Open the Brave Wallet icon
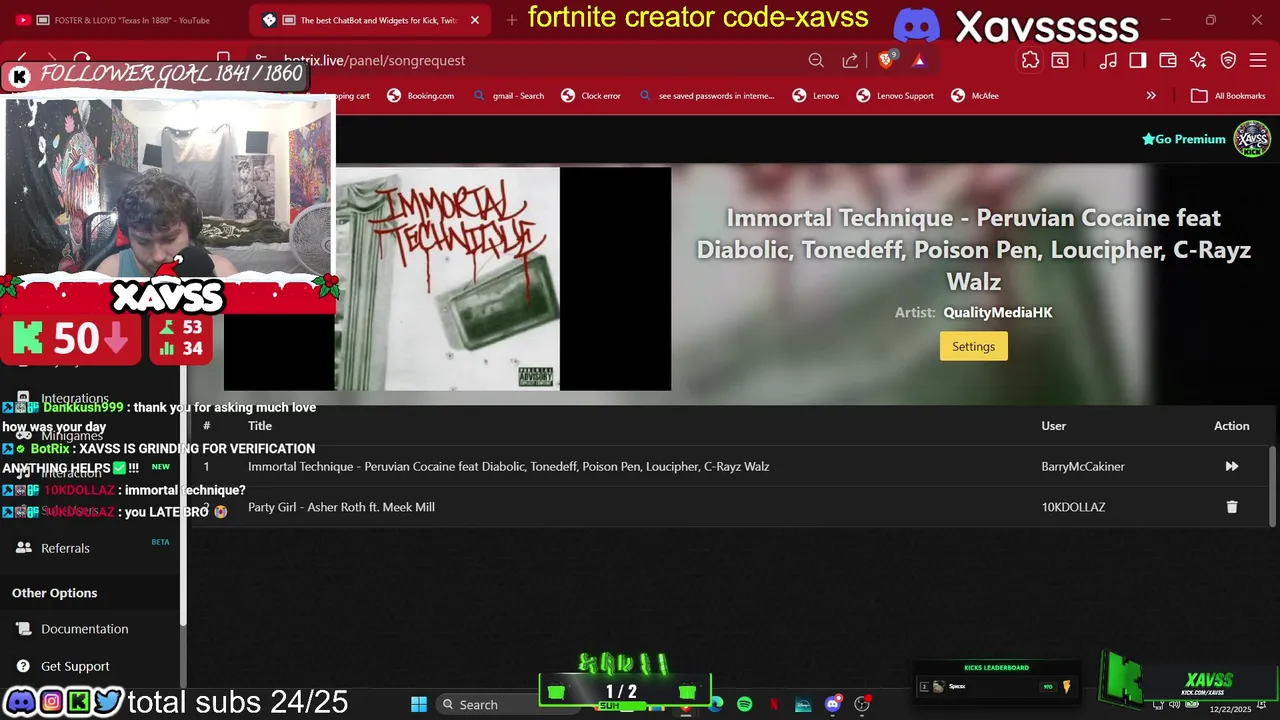The image size is (1280, 720). pos(1168,60)
